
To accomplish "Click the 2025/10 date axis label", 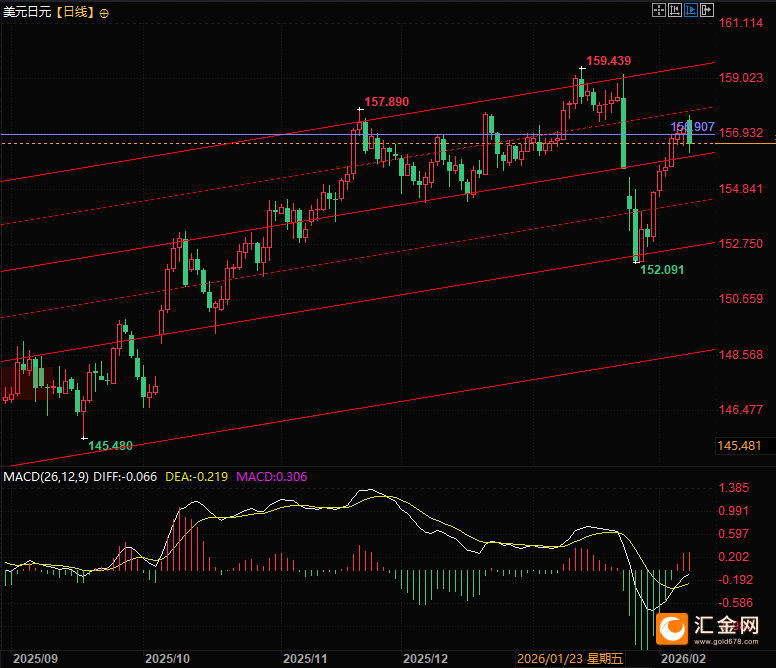I will 167,659.
